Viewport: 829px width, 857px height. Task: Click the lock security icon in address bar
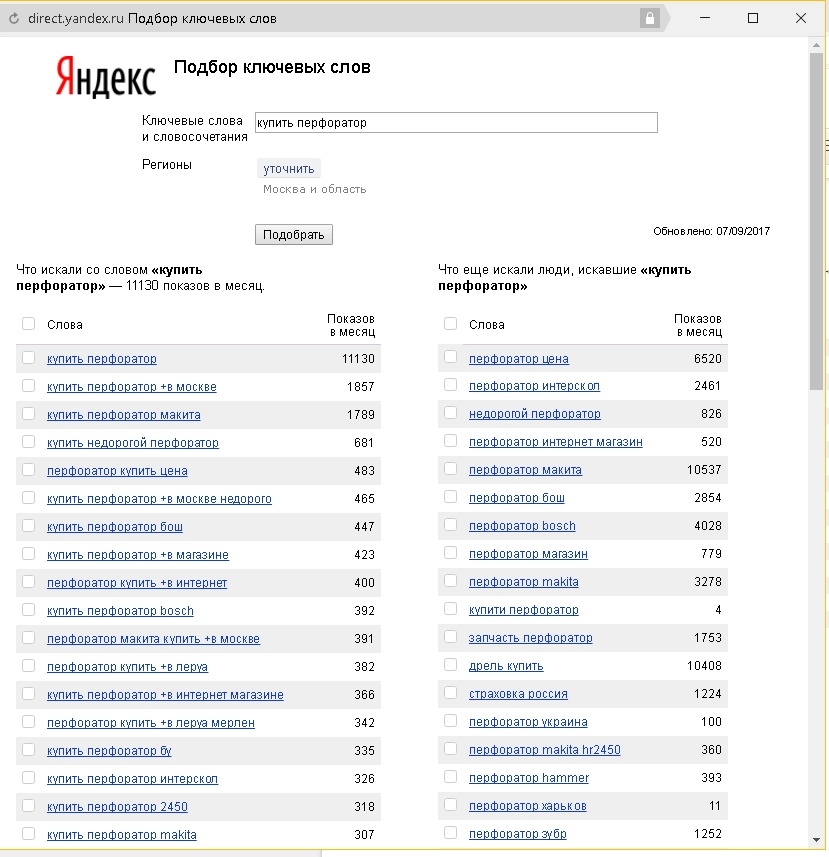click(649, 18)
